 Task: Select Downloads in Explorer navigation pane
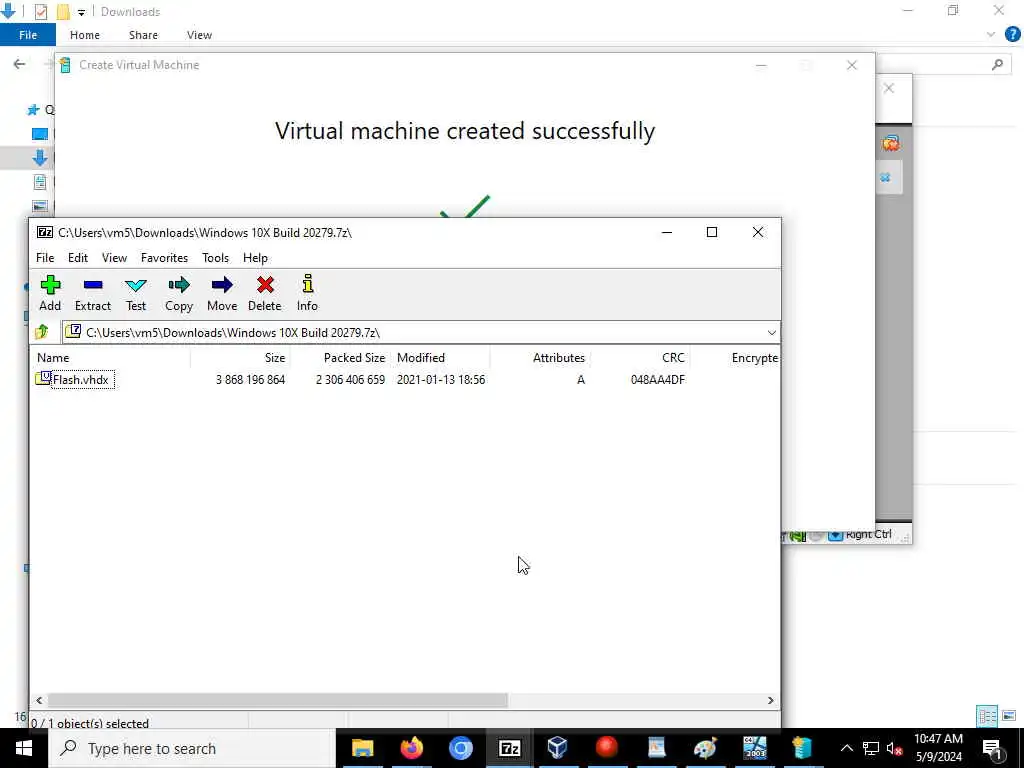(x=39, y=157)
